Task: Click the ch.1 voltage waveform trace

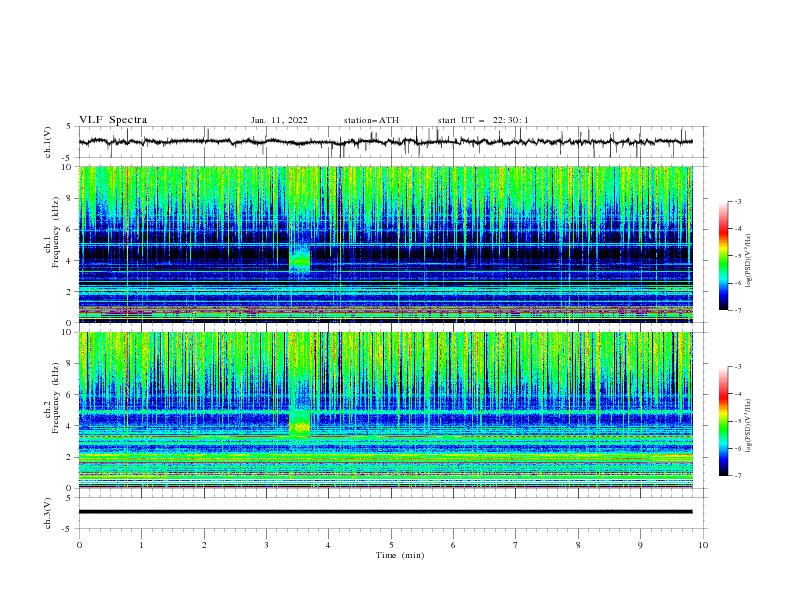Action: (385, 142)
